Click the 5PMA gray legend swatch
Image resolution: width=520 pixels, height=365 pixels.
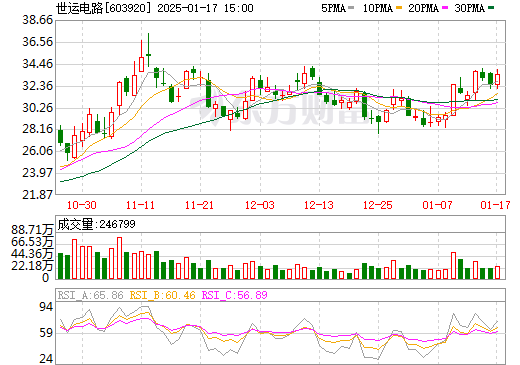[351, 8]
